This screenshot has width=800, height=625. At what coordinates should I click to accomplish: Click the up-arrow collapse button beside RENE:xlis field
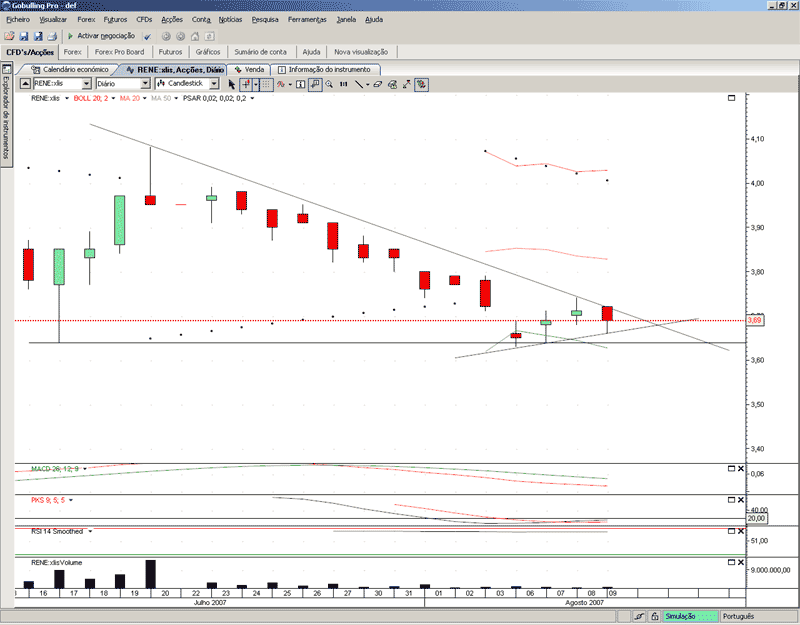click(x=26, y=84)
